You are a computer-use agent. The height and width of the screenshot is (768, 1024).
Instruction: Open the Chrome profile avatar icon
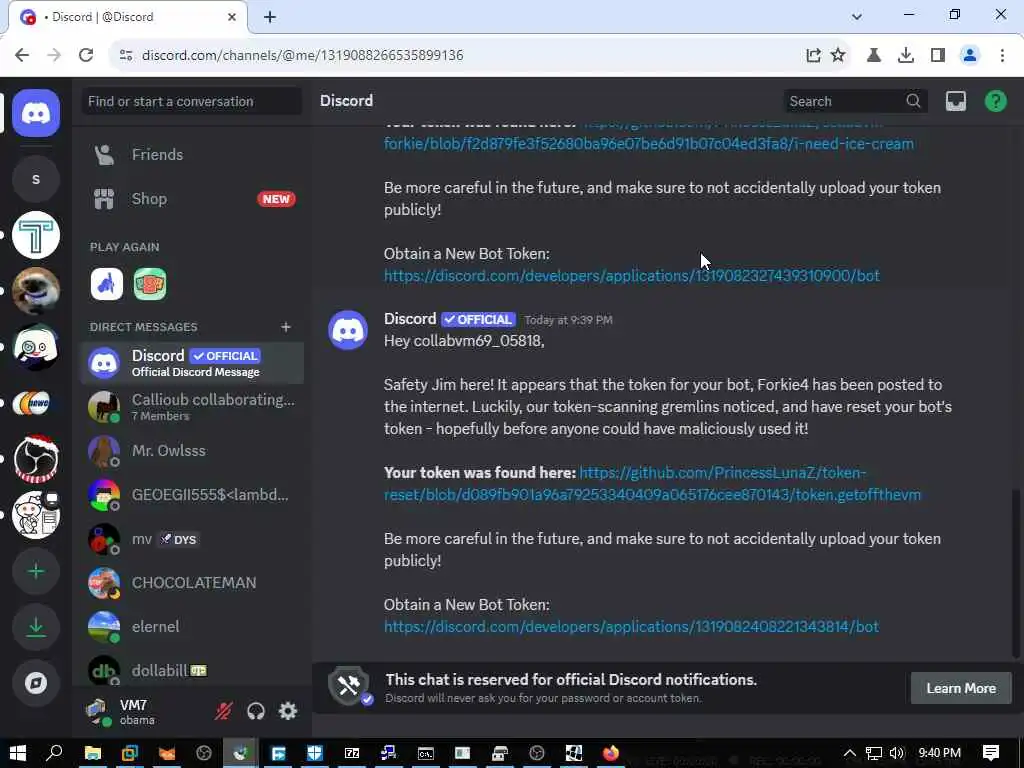[970, 56]
